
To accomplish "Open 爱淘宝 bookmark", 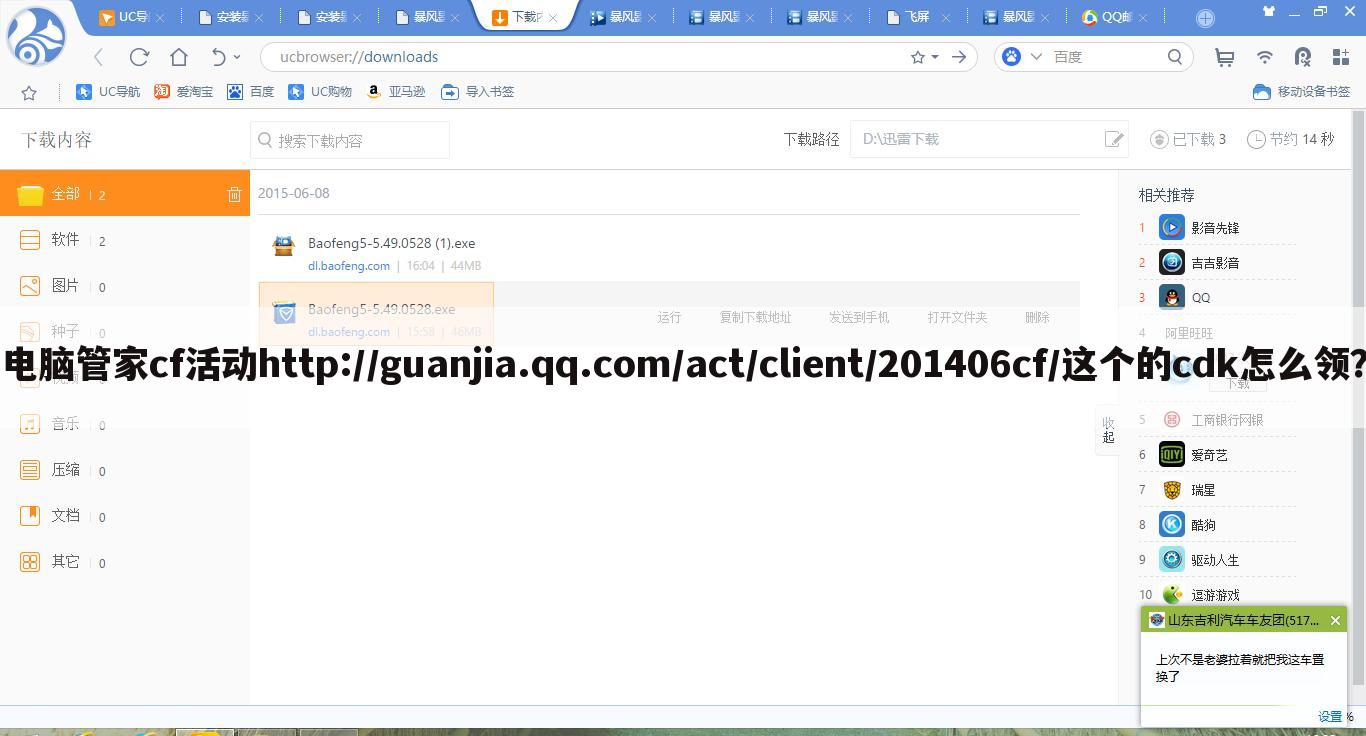I will click(x=184, y=92).
